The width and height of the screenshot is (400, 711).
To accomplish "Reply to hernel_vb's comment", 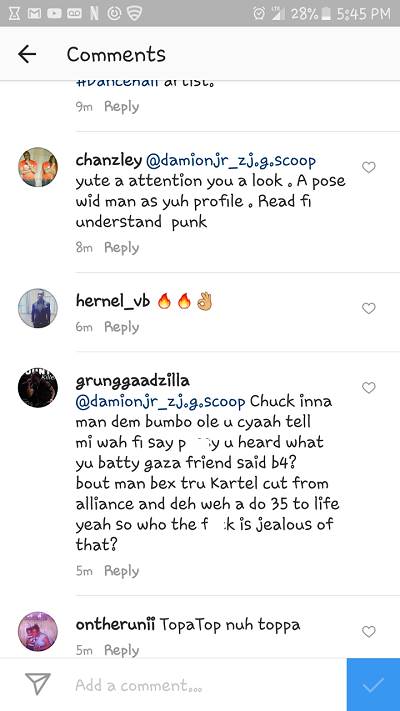I will click(122, 327).
